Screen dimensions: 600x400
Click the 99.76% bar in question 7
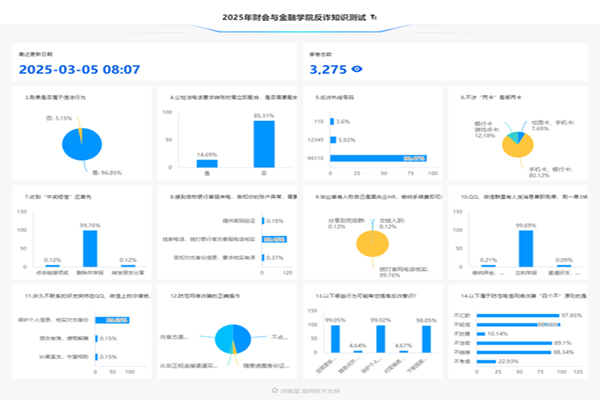[91, 241]
